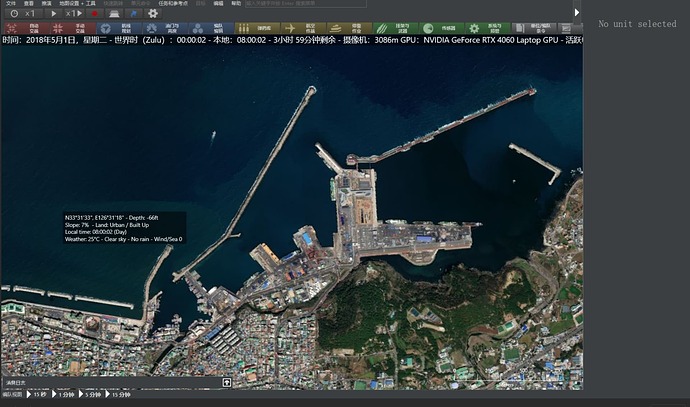The width and height of the screenshot is (690, 407).
Task: Click the red automatic engage toolbar button
Action: click(x=26, y=29)
